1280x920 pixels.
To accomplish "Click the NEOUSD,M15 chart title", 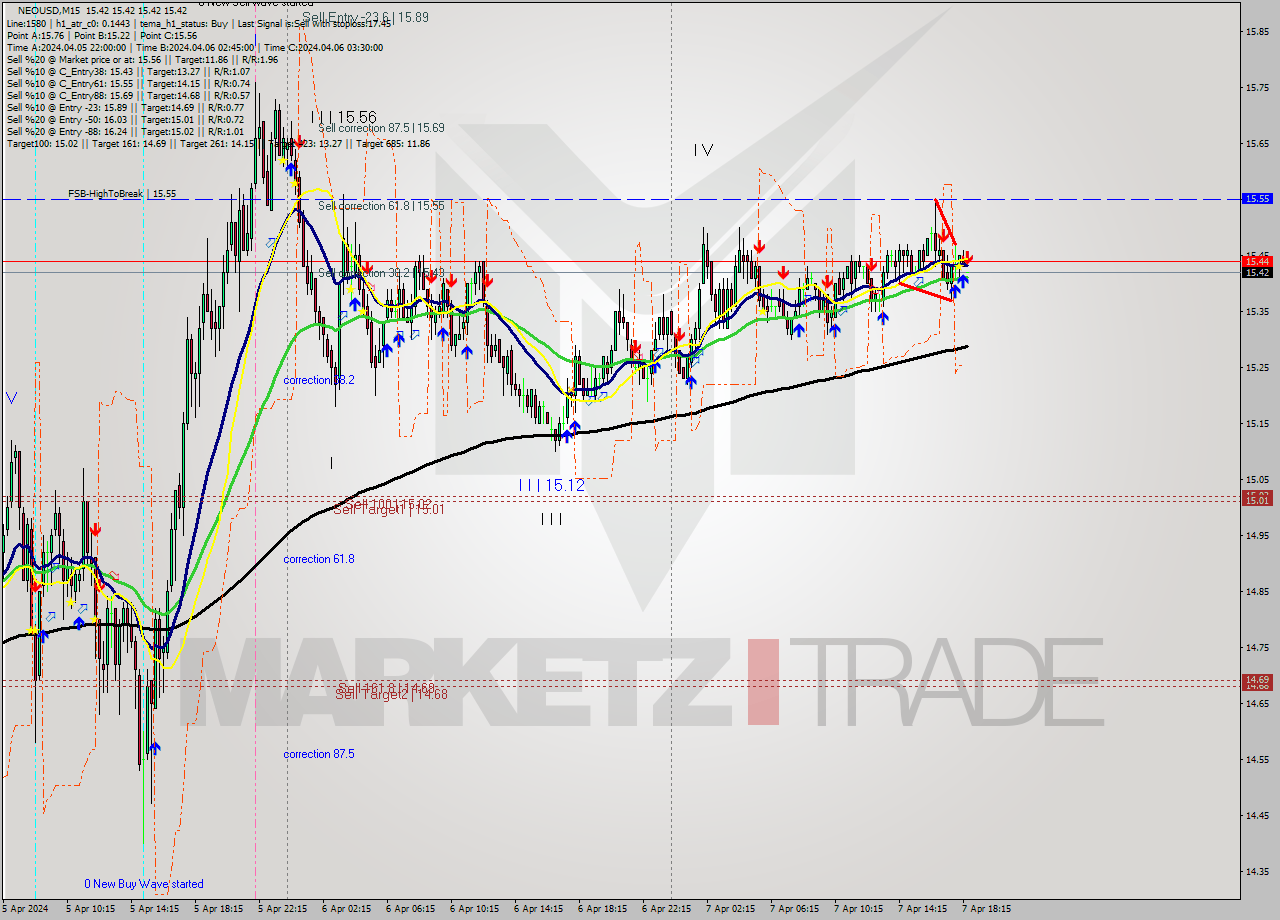I will click(50, 10).
